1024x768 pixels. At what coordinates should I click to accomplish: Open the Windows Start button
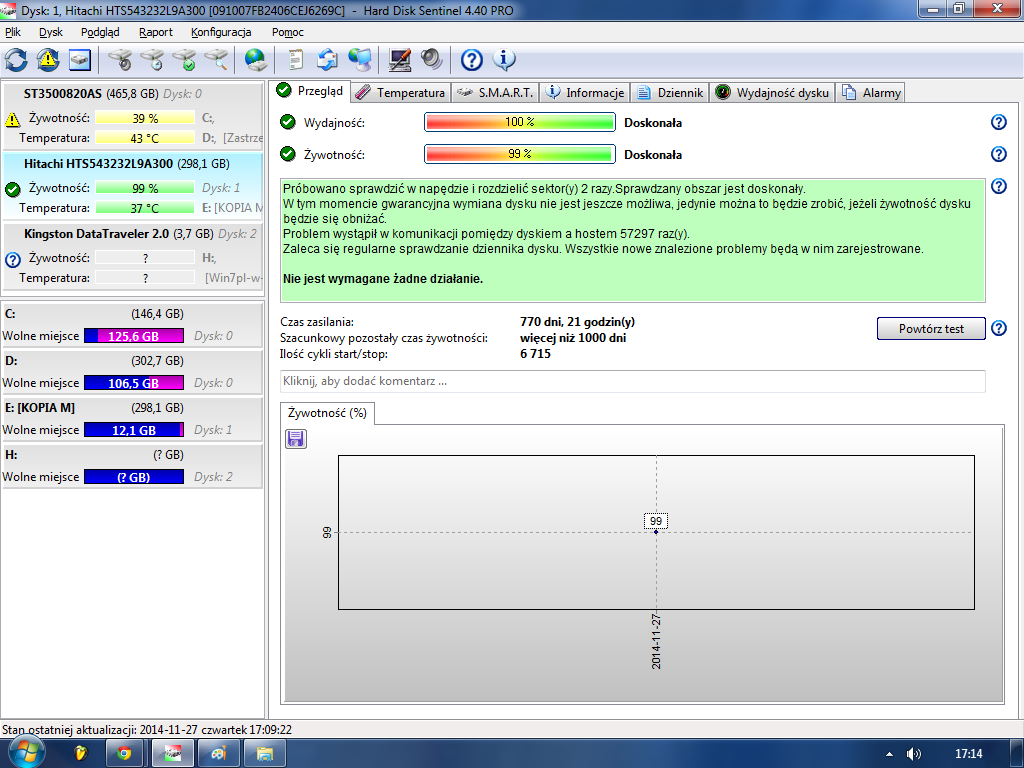click(x=25, y=752)
